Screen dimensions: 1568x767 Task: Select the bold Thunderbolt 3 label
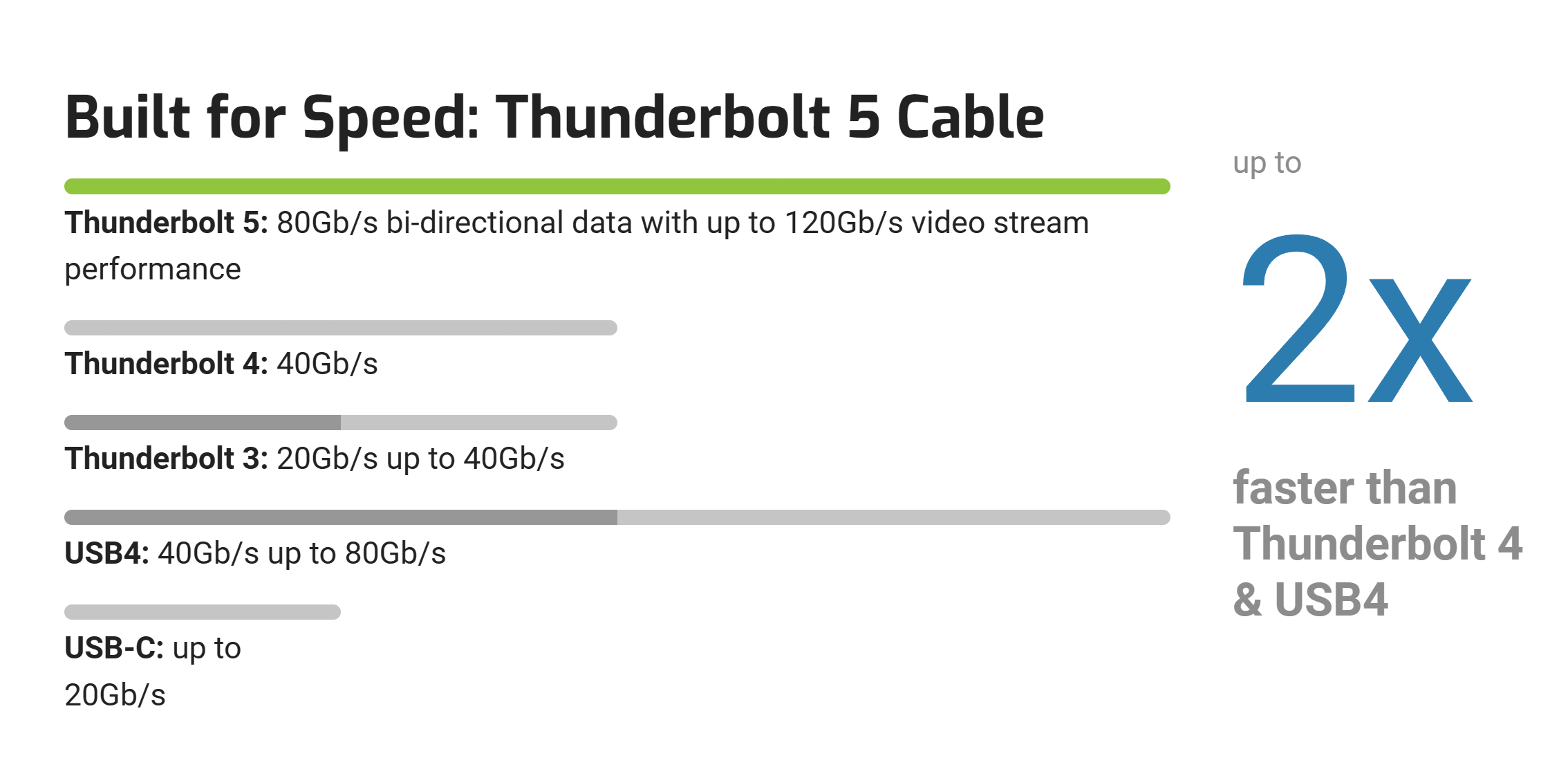[166, 459]
